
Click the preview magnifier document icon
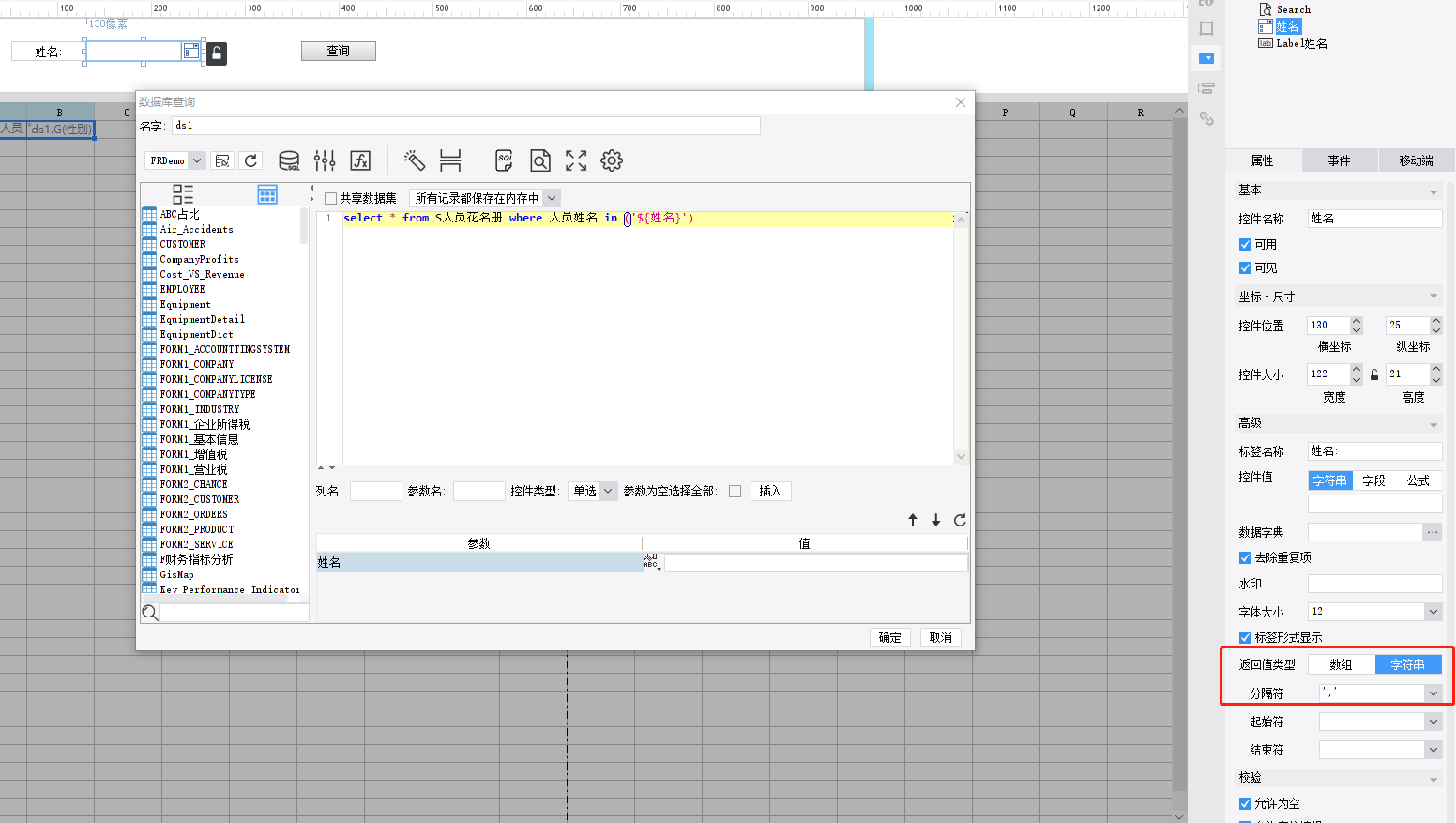pyautogui.click(x=540, y=160)
